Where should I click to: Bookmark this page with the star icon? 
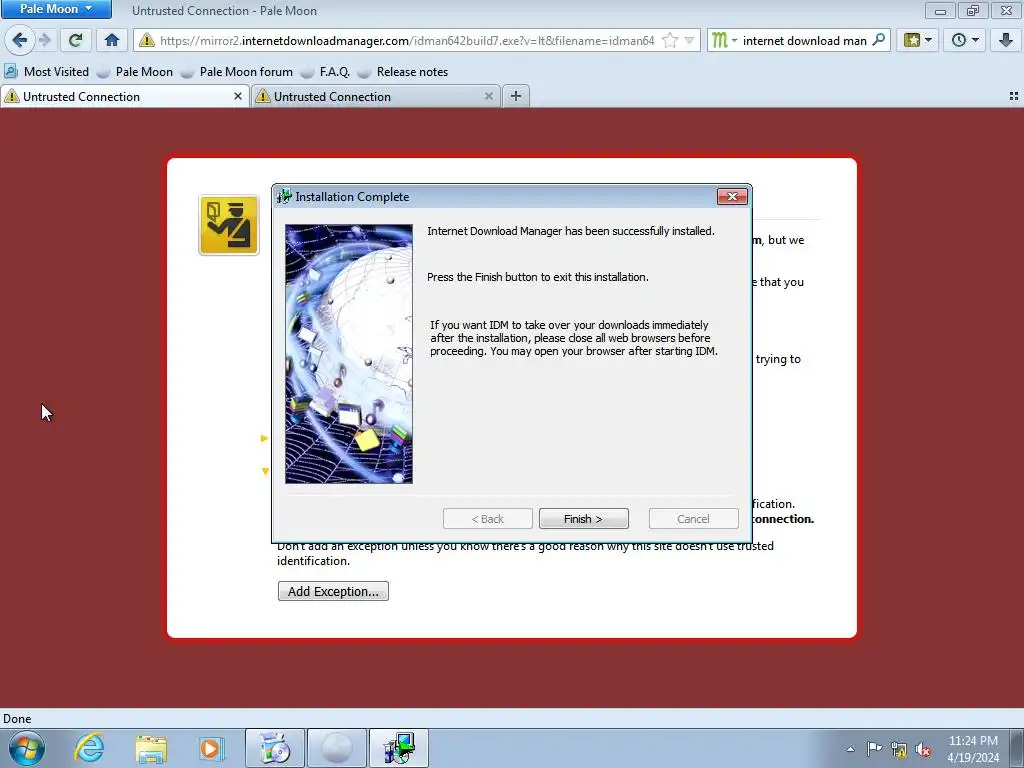(x=670, y=40)
